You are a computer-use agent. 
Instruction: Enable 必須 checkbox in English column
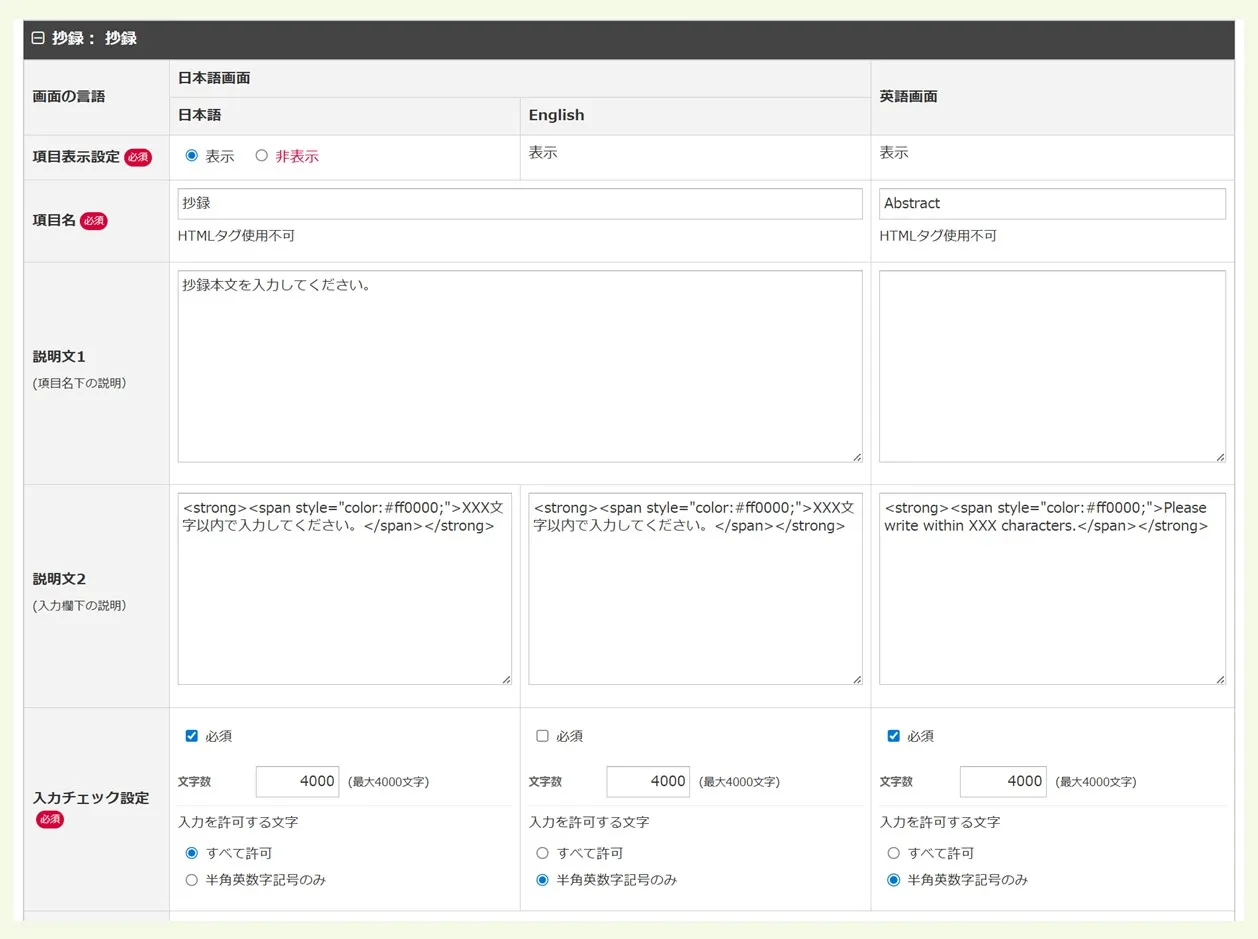click(x=542, y=736)
